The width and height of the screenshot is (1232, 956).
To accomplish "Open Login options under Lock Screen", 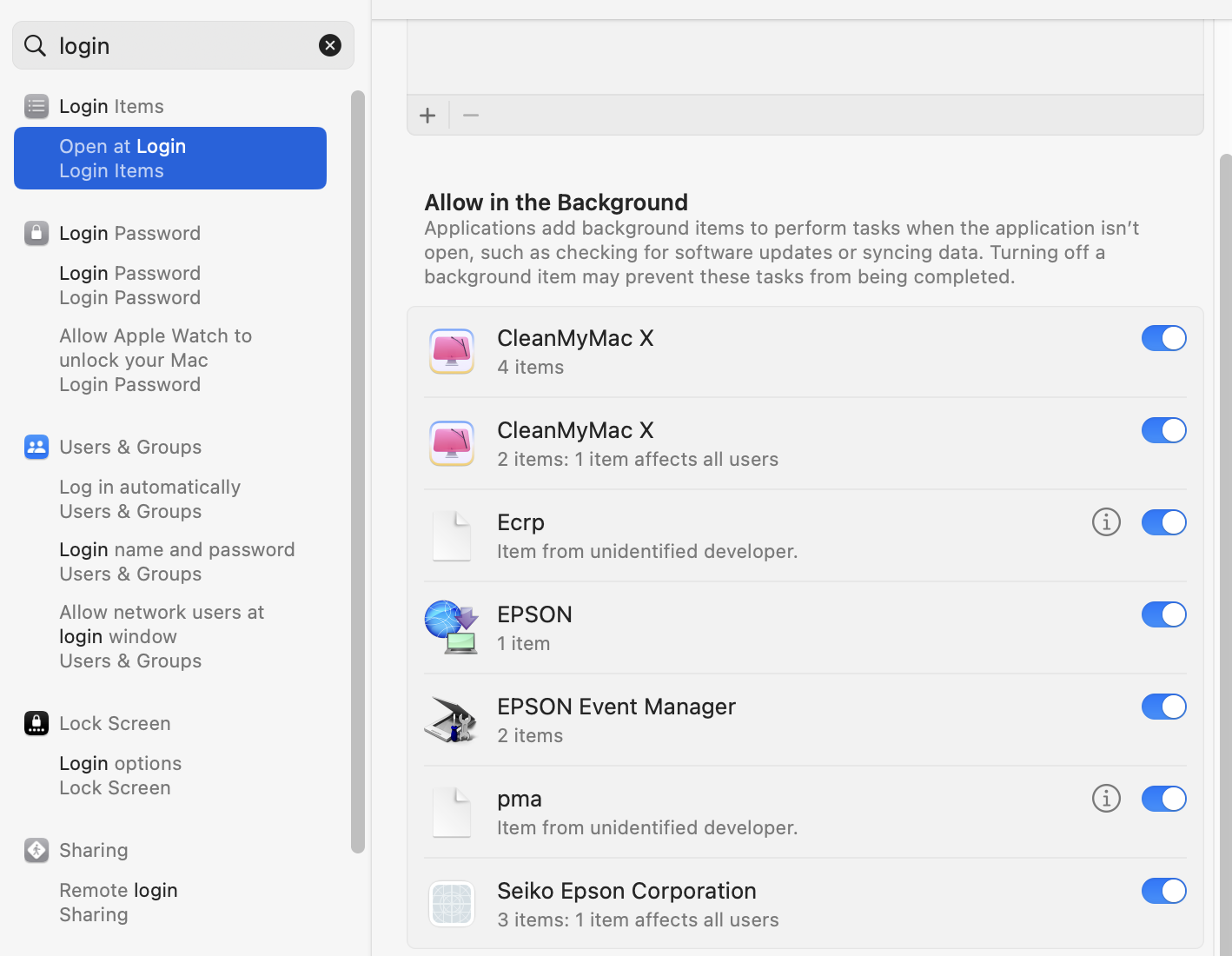I will pyautogui.click(x=121, y=775).
